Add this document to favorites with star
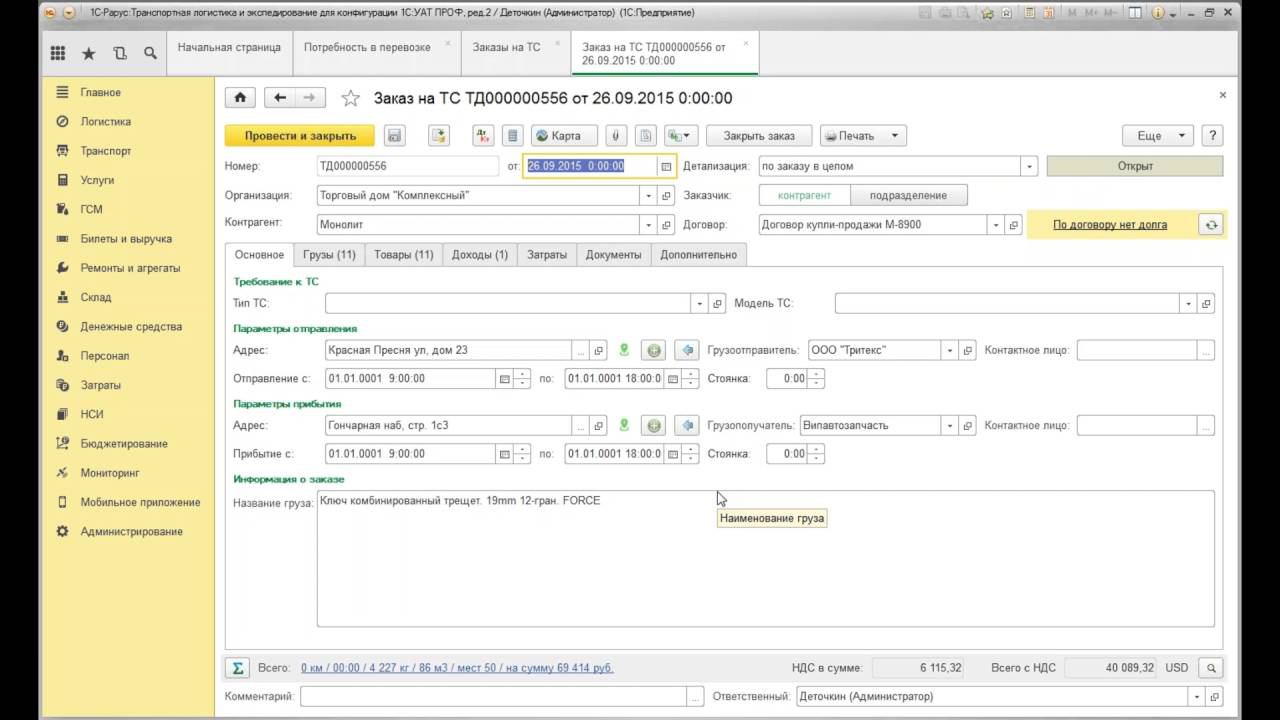This screenshot has height=720, width=1280. 350,98
